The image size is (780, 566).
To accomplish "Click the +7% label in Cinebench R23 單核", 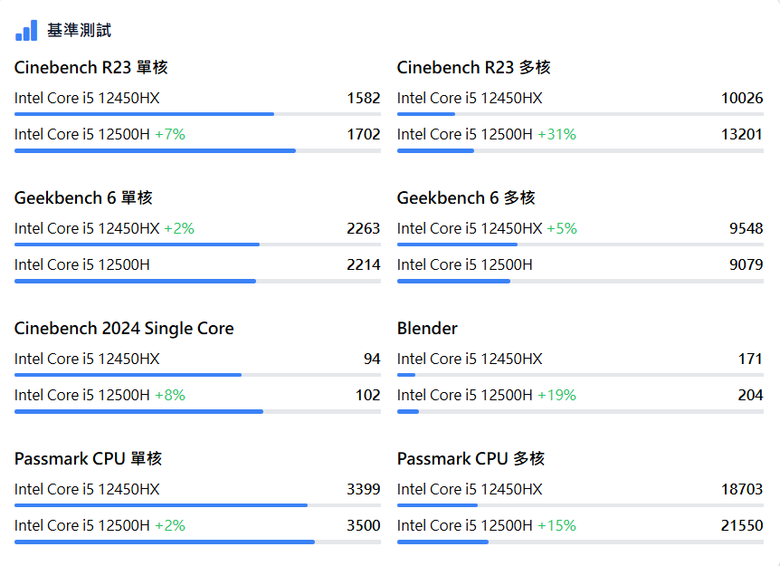I will click(170, 134).
